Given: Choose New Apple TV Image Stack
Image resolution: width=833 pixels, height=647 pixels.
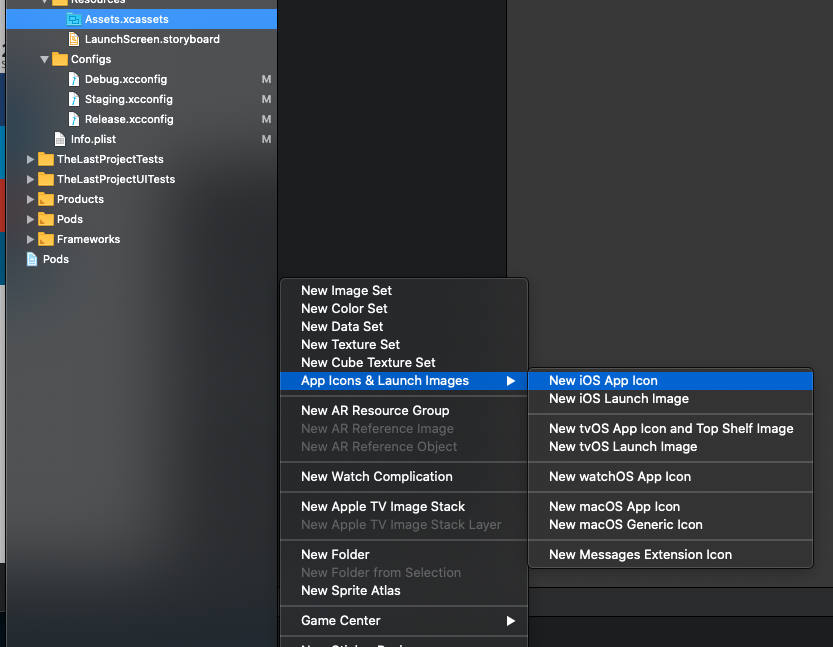Looking at the screenshot, I should [x=404, y=507].
